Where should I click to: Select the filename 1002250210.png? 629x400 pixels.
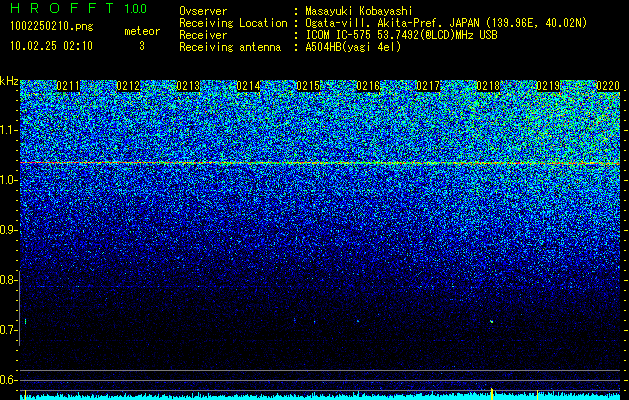coord(51,27)
